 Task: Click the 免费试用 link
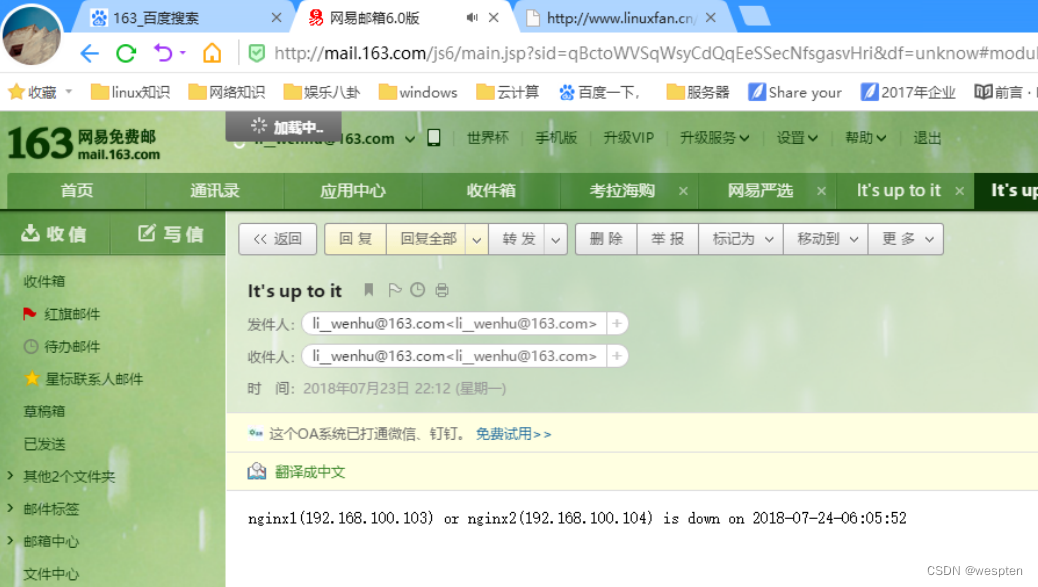tap(513, 433)
